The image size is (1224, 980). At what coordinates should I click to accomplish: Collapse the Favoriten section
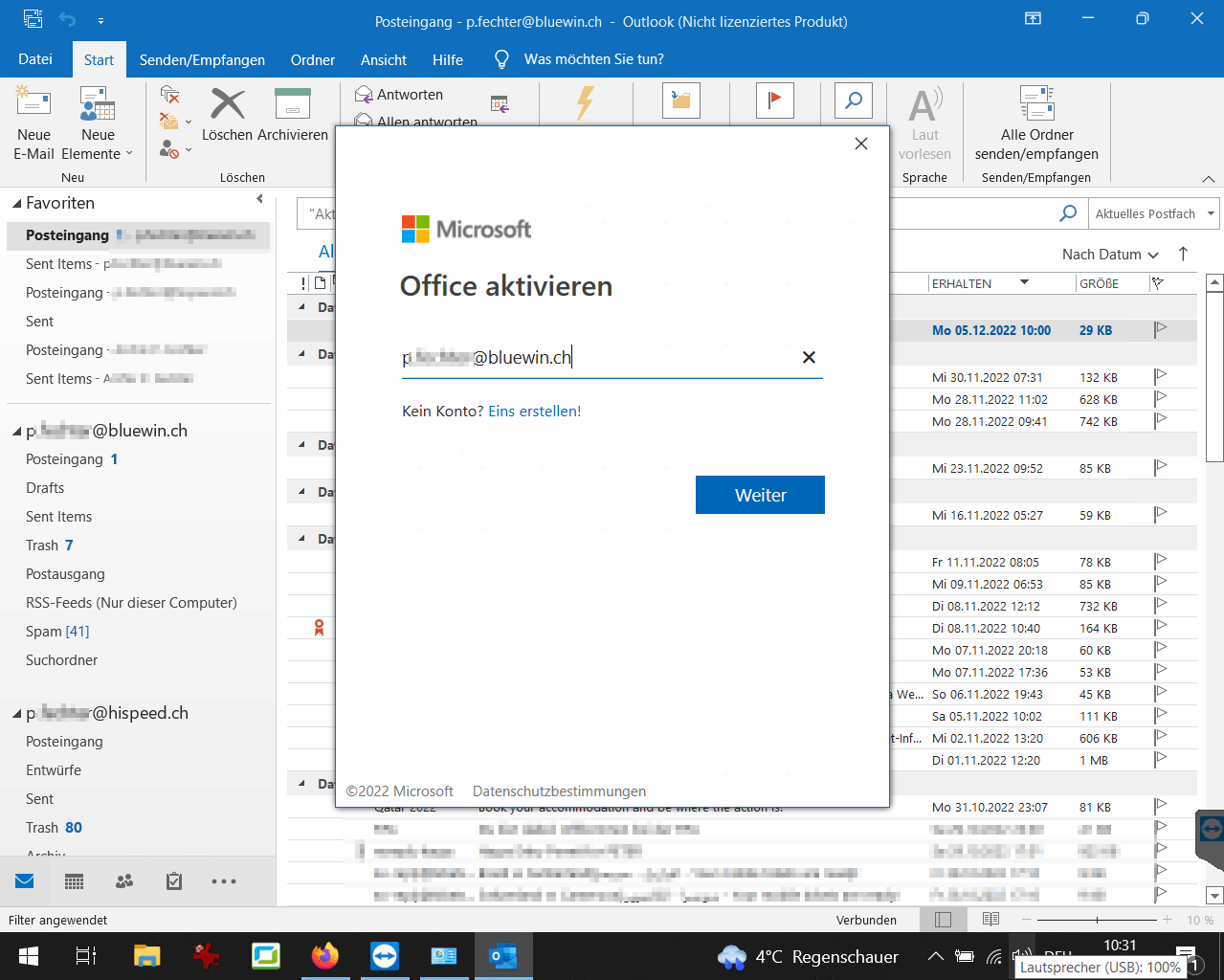(16, 204)
